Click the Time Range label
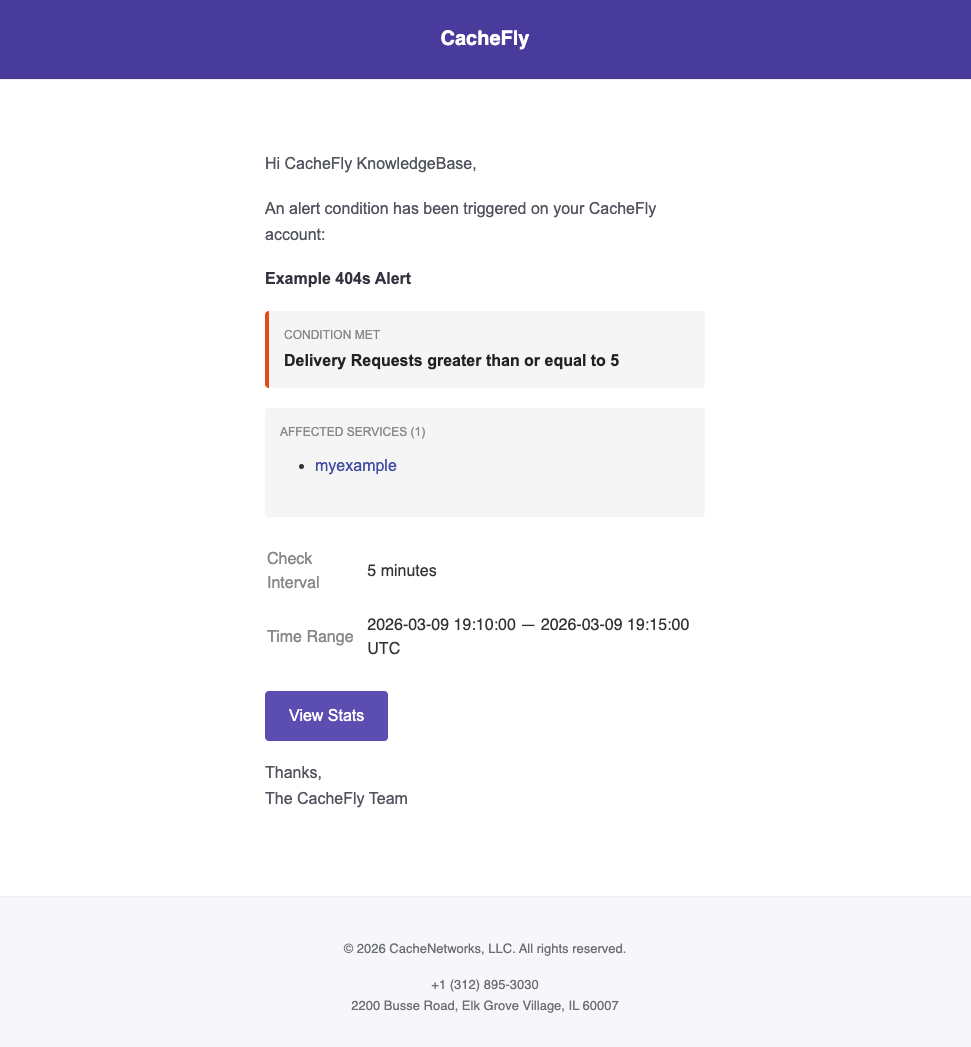The image size is (971, 1047). click(x=310, y=636)
